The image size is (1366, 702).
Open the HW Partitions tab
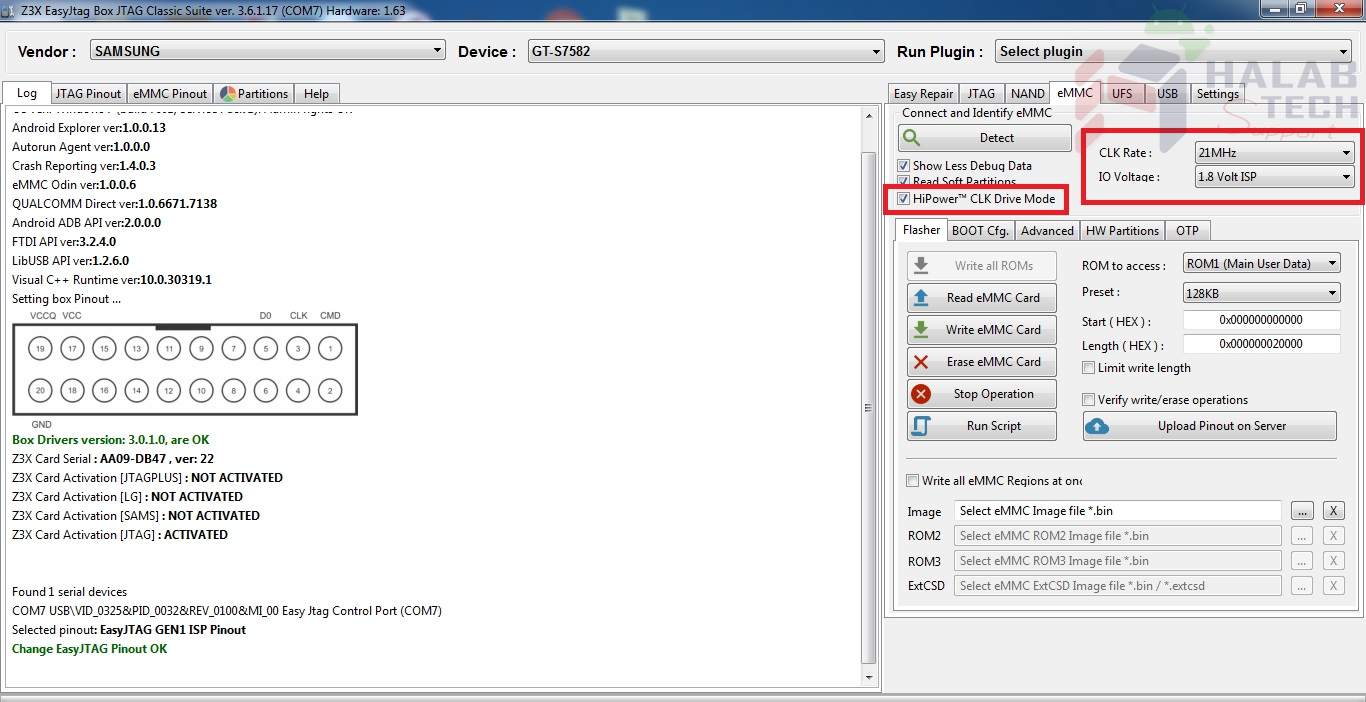(x=1122, y=231)
